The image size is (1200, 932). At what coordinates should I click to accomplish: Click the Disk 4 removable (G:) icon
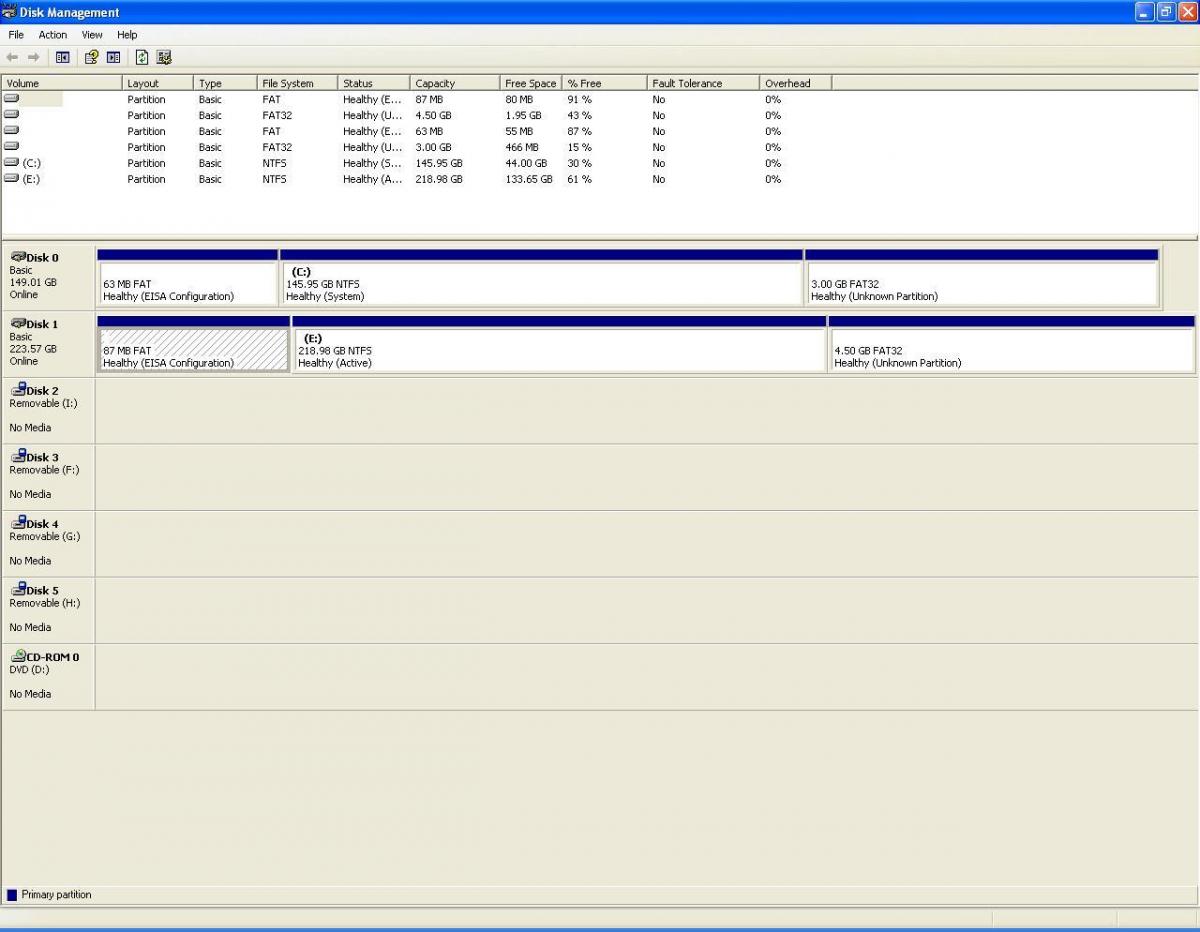tap(18, 523)
